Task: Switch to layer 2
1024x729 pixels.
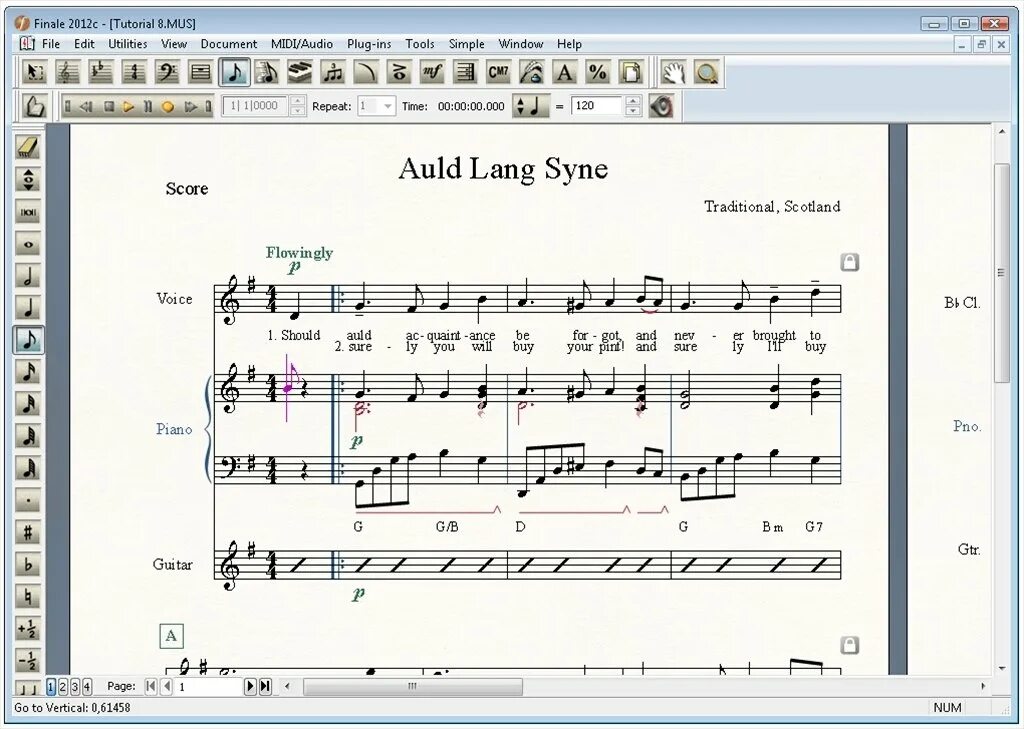Action: click(x=63, y=687)
